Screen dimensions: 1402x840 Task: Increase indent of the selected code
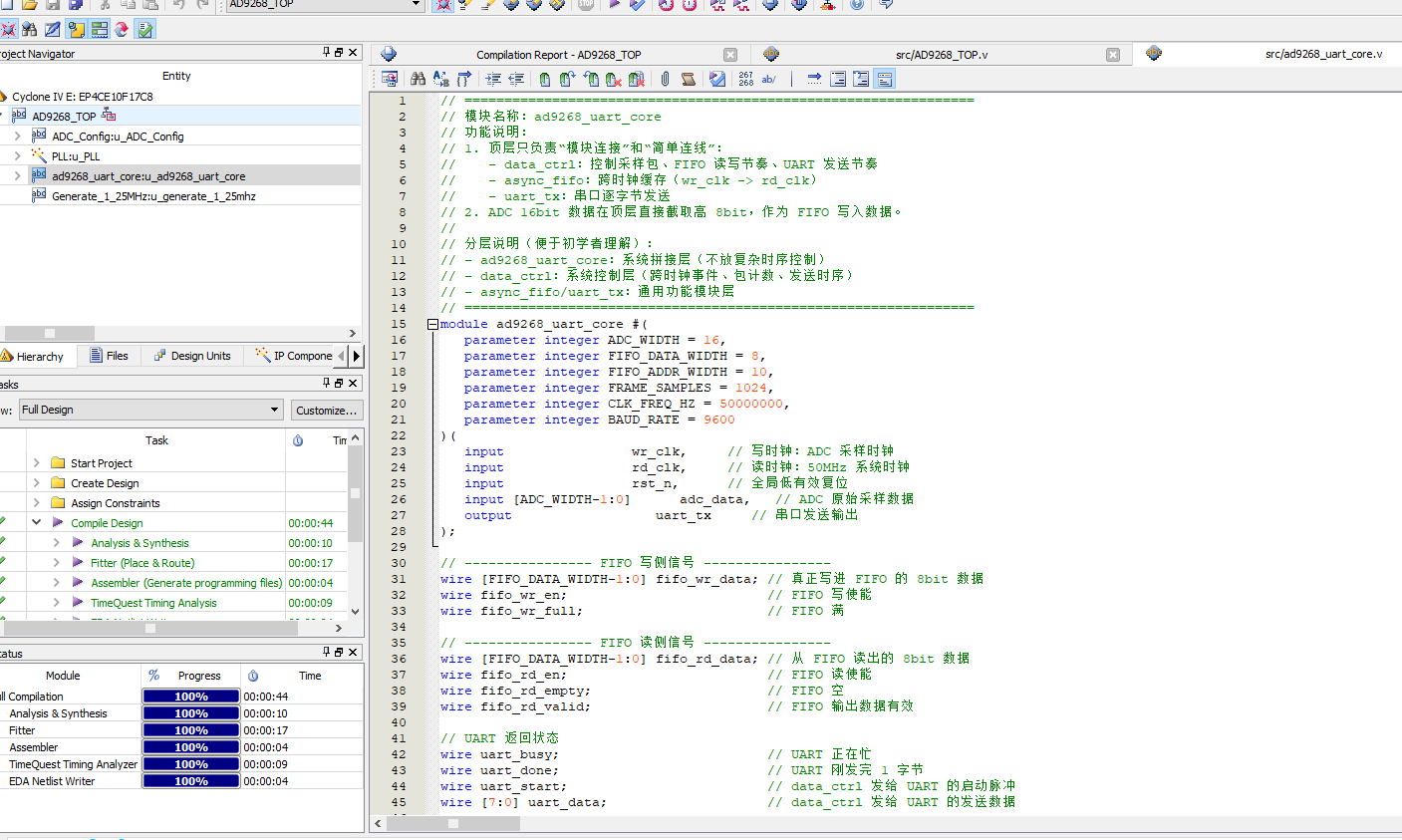[494, 79]
